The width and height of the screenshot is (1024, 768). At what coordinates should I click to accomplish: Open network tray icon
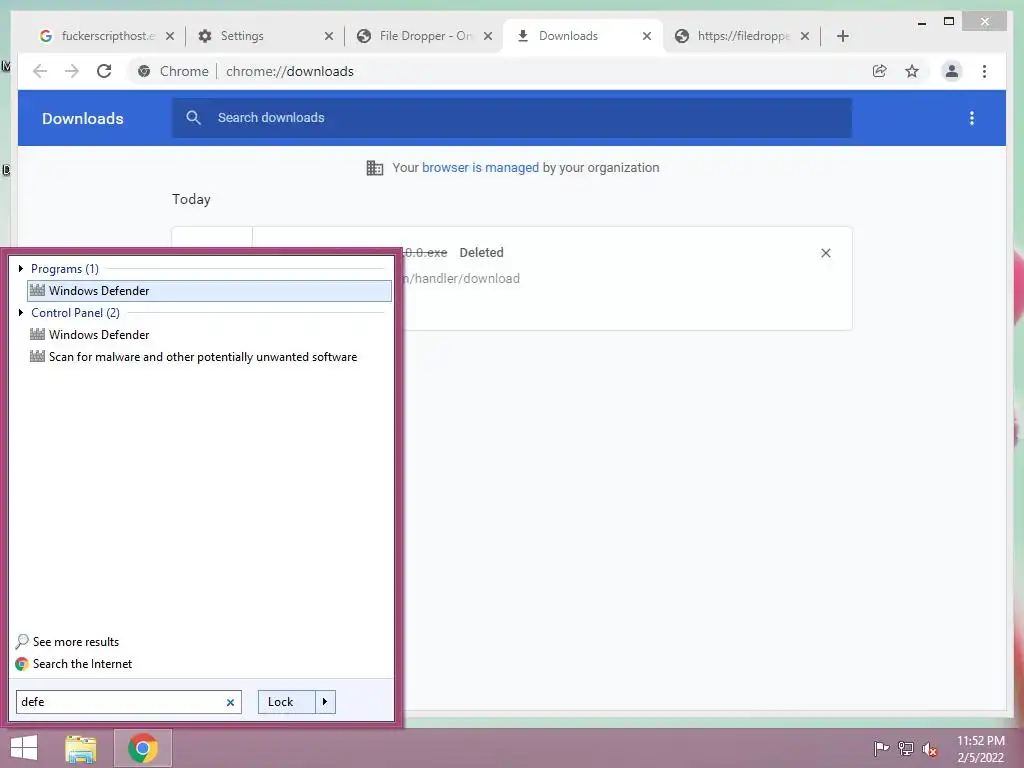coord(906,748)
